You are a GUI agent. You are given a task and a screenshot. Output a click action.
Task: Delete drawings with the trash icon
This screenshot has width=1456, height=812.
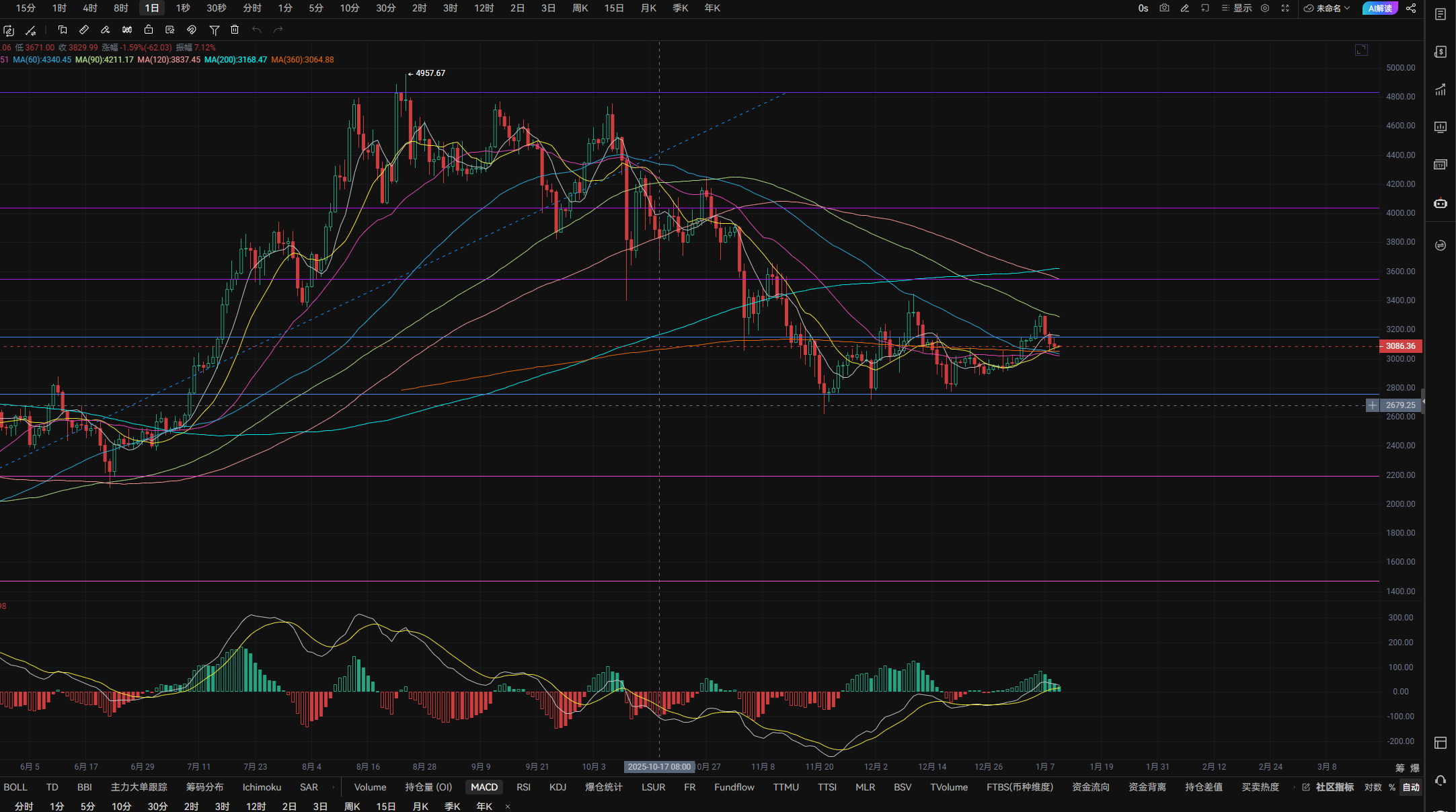click(235, 30)
